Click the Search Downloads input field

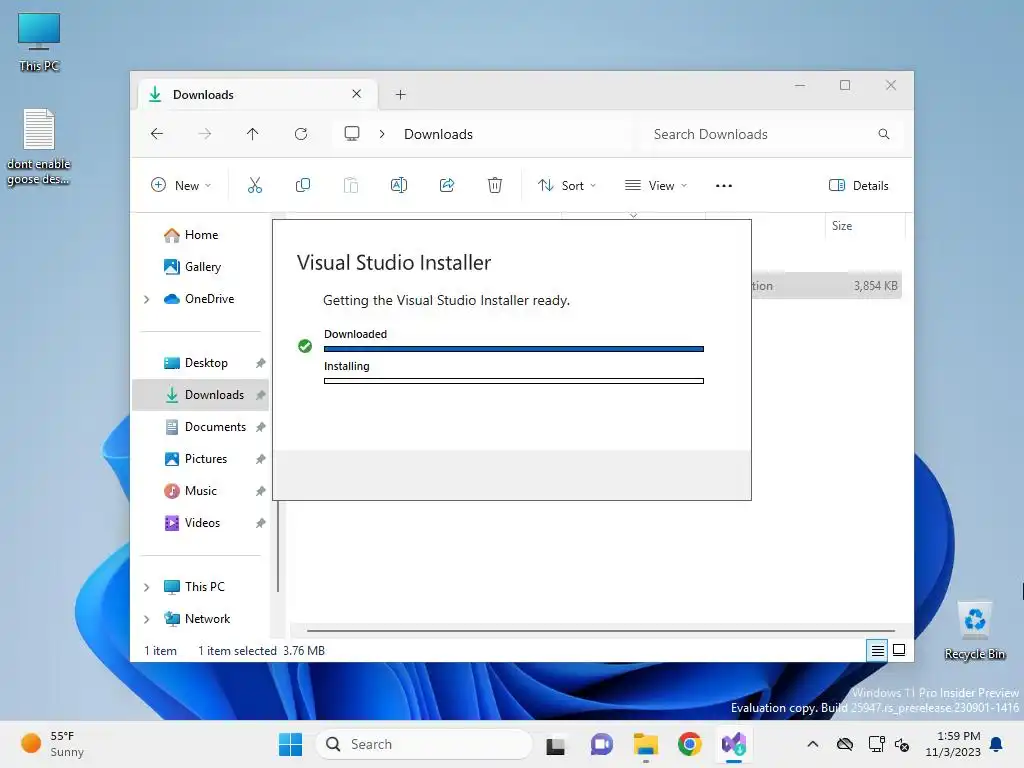(x=771, y=134)
